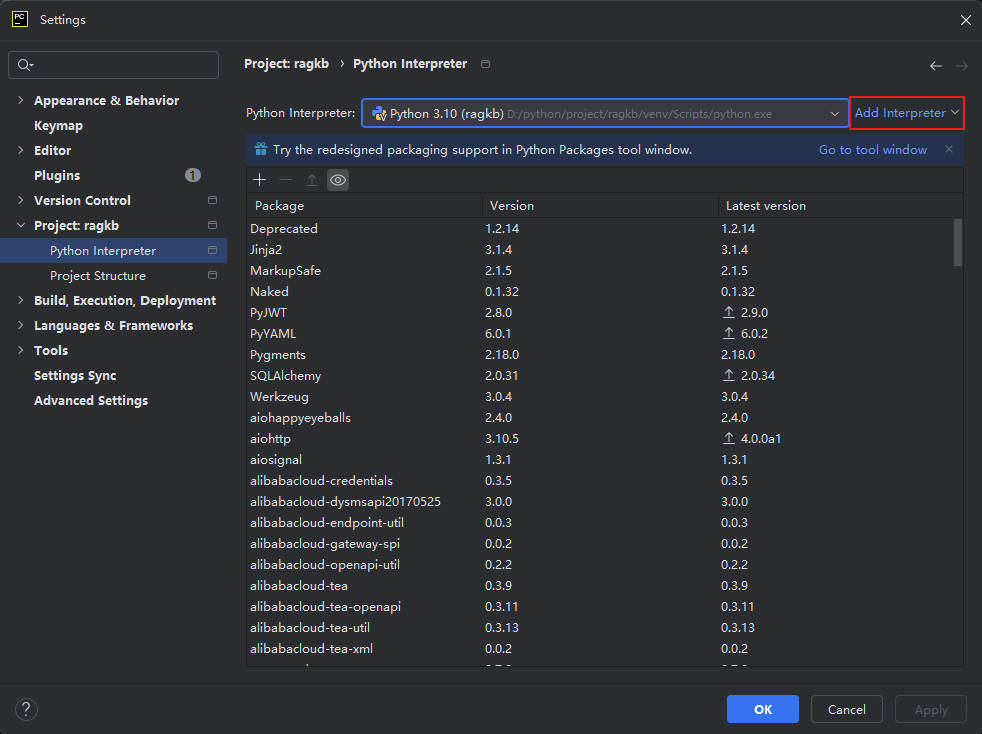Click SQLAlchemy upgrade arrow icon
Viewport: 982px width, 734px height.
point(728,375)
